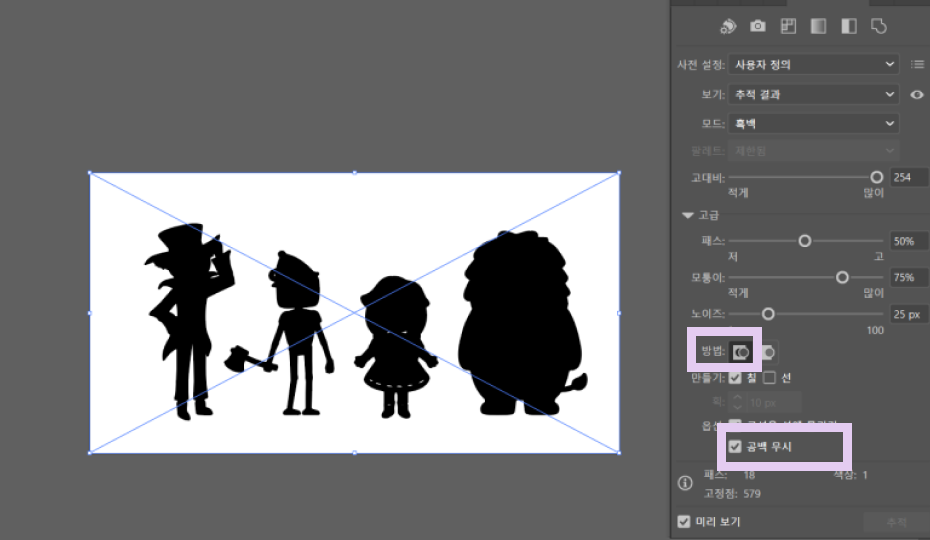Uncheck the 공백 무시 checkbox

[736, 446]
